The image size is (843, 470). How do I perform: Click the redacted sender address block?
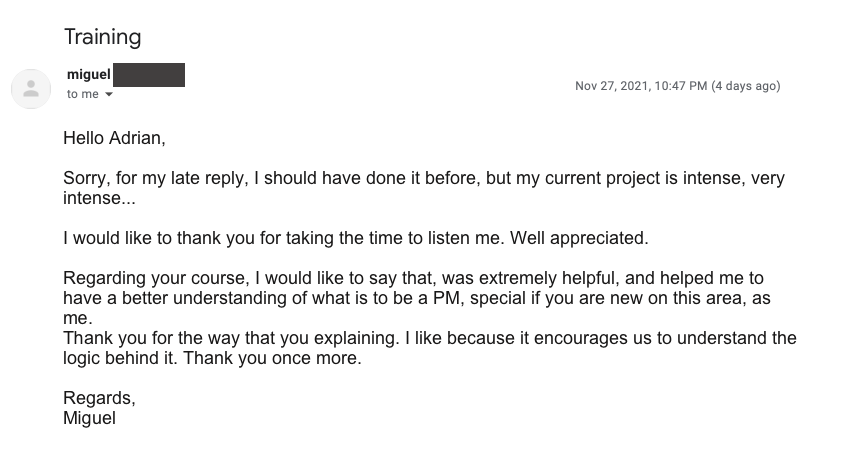pos(149,74)
